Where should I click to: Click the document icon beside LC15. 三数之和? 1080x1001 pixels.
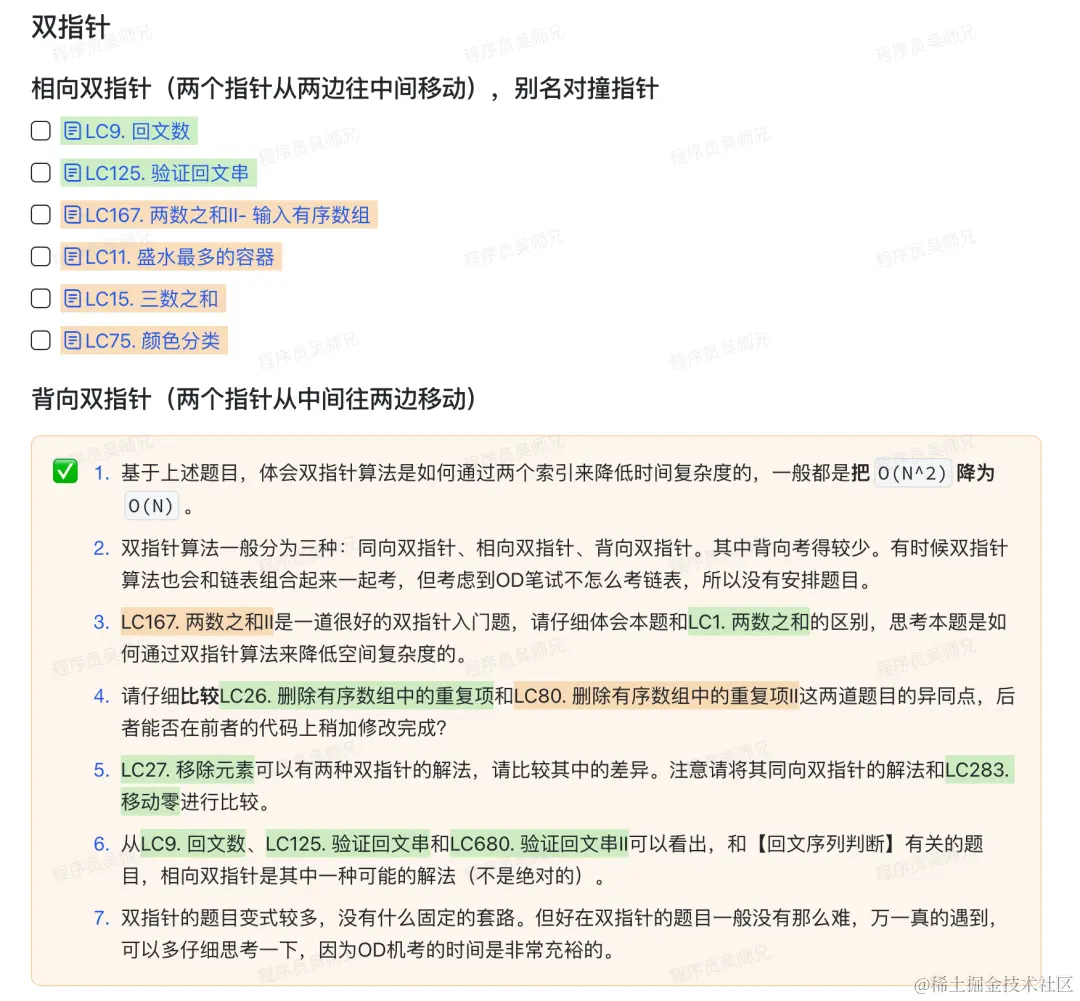[x=73, y=298]
